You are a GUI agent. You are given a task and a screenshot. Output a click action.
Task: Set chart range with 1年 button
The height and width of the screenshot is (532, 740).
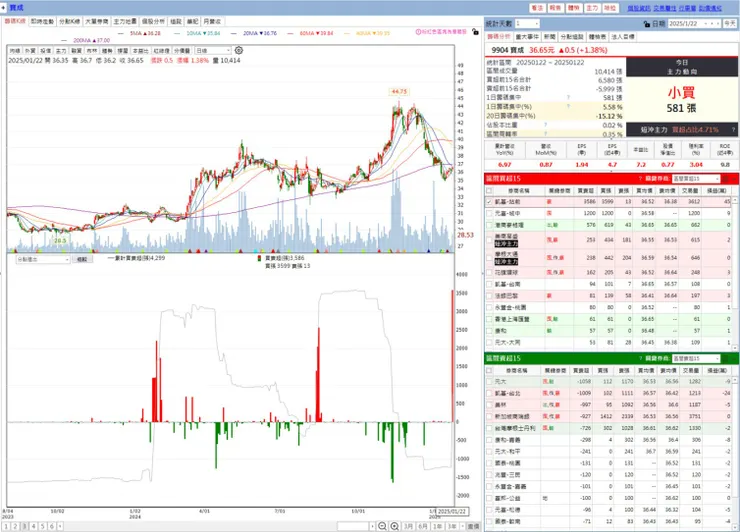point(437,526)
